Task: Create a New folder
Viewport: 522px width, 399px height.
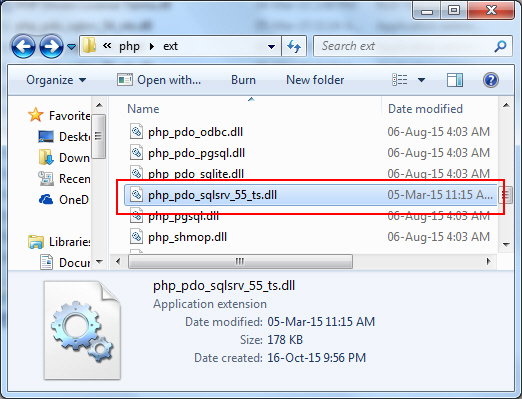Action: pyautogui.click(x=315, y=80)
